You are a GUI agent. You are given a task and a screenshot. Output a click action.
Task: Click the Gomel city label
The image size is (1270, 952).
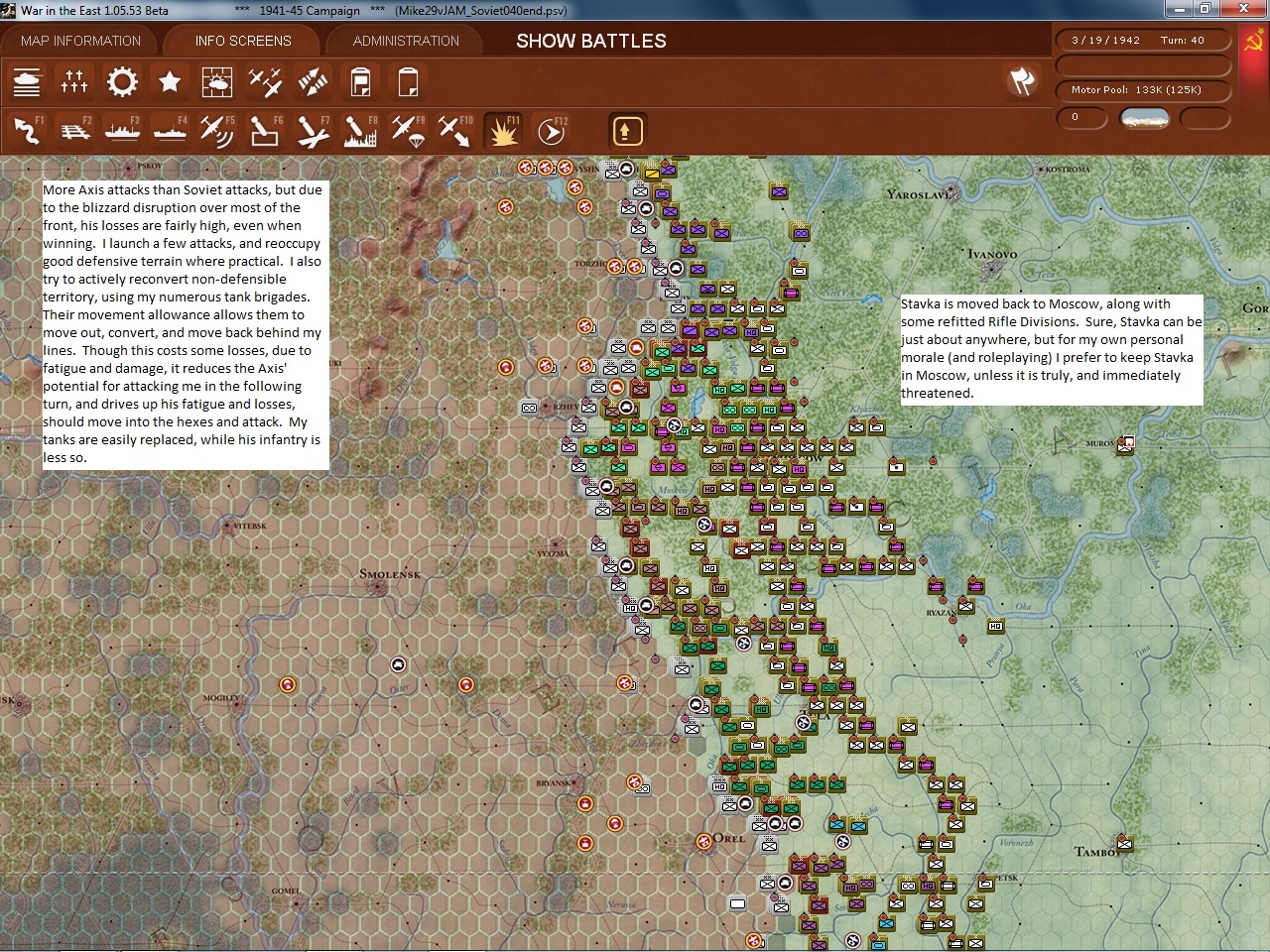(x=286, y=891)
